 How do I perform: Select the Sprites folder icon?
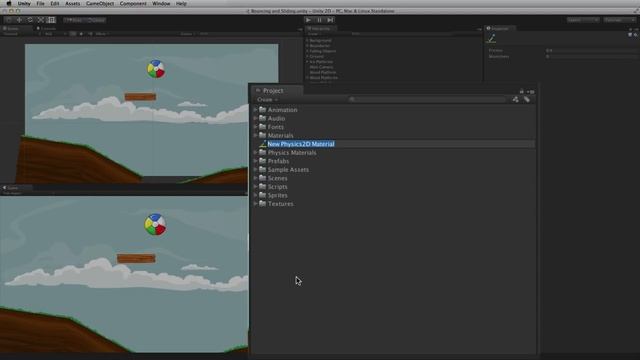click(x=262, y=195)
